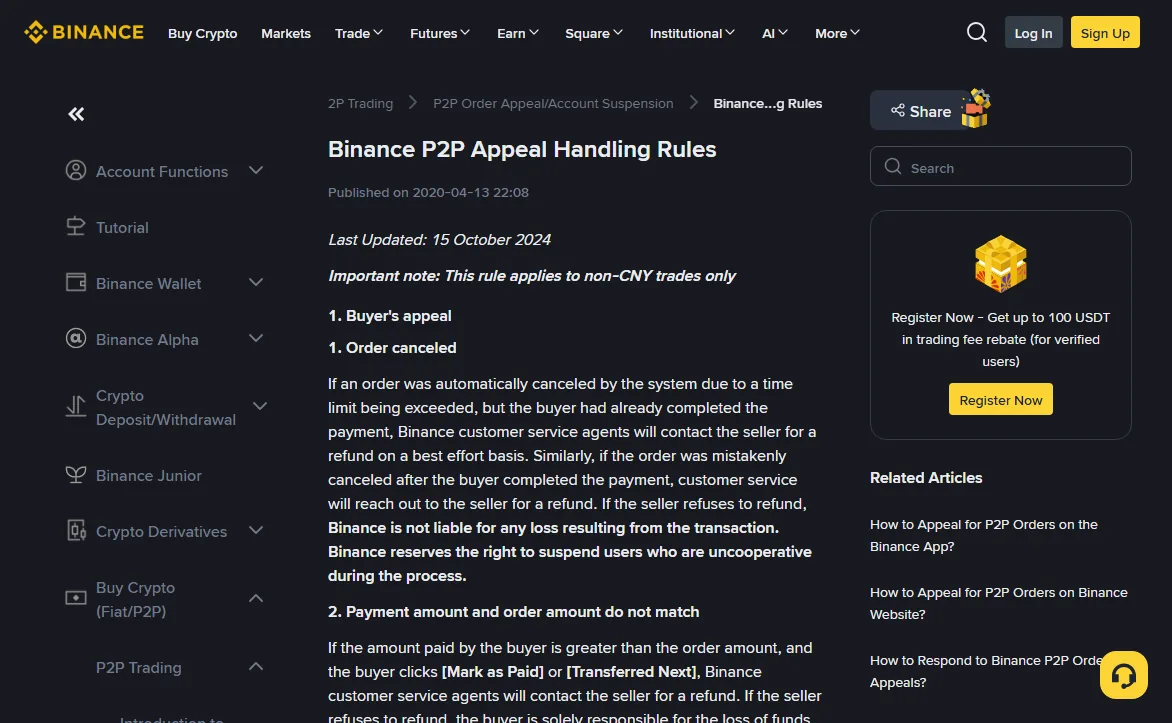This screenshot has height=723, width=1172.
Task: Select Binance Junior in the sidebar
Action: pyautogui.click(x=149, y=476)
